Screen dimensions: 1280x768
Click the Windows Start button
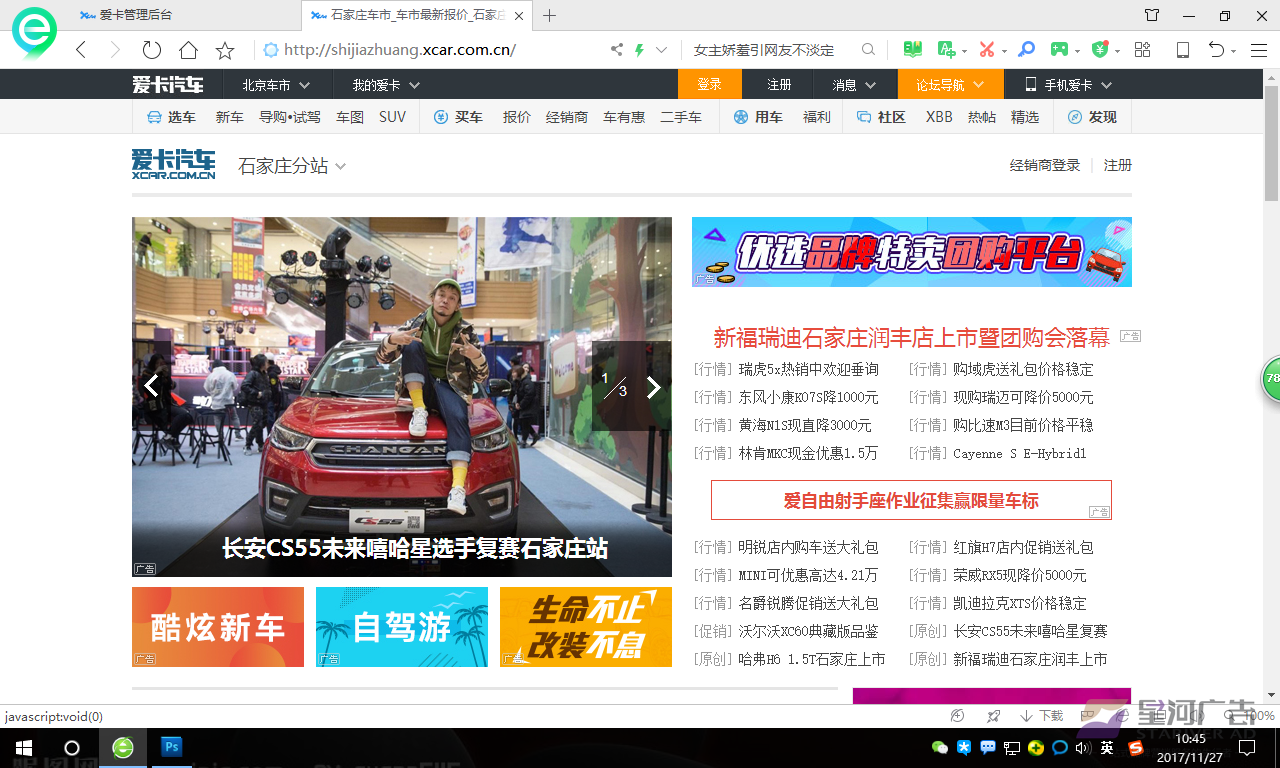[24, 747]
